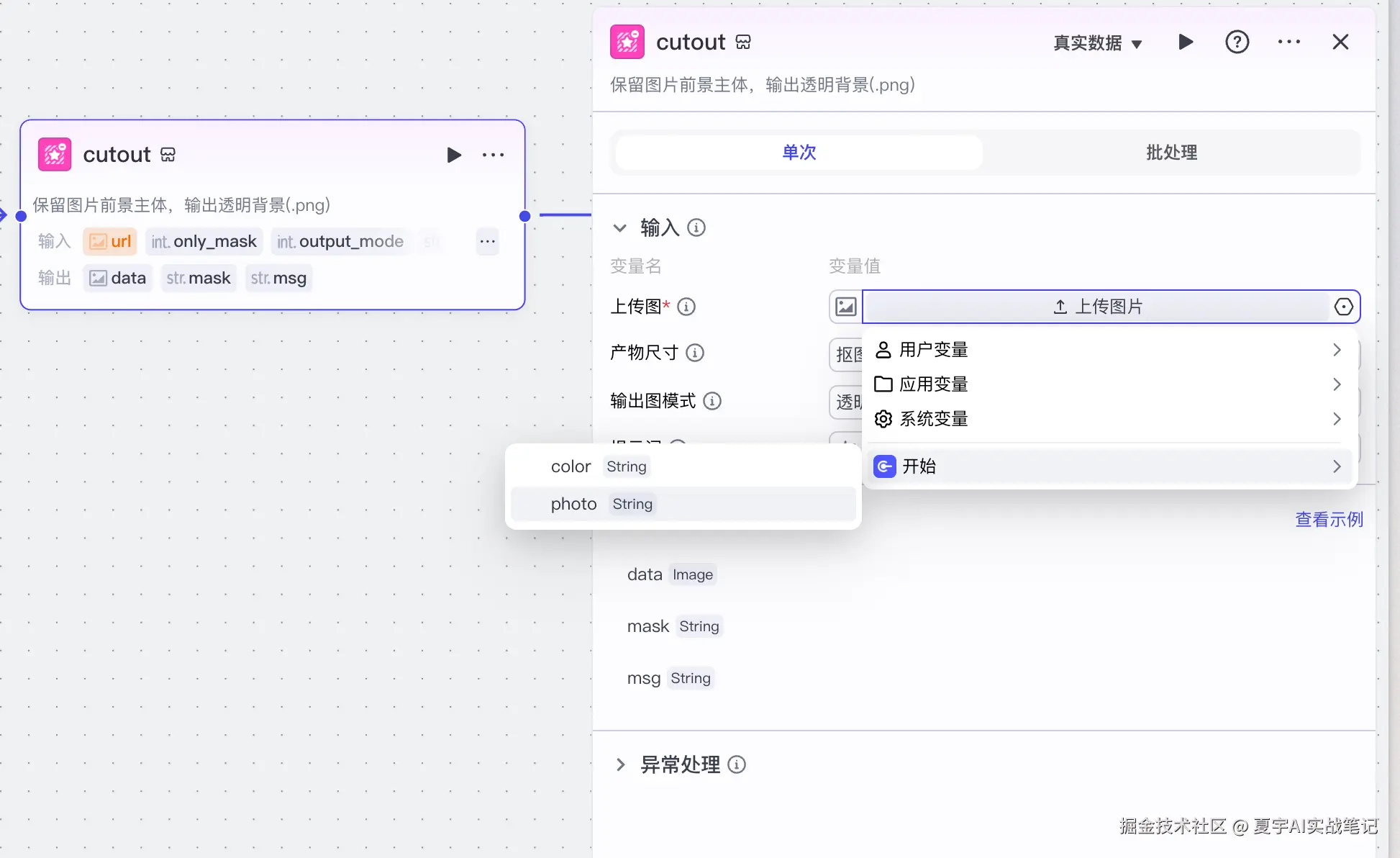This screenshot has width=1400, height=858.
Task: Click the right connection port of cutout node
Action: (524, 216)
